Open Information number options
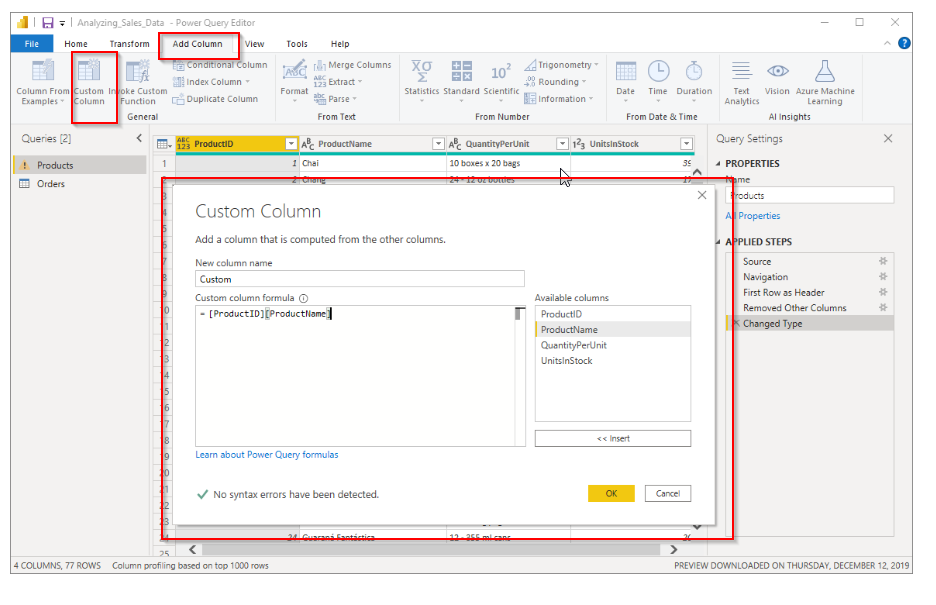This screenshot has height=605, width=936. [559, 99]
